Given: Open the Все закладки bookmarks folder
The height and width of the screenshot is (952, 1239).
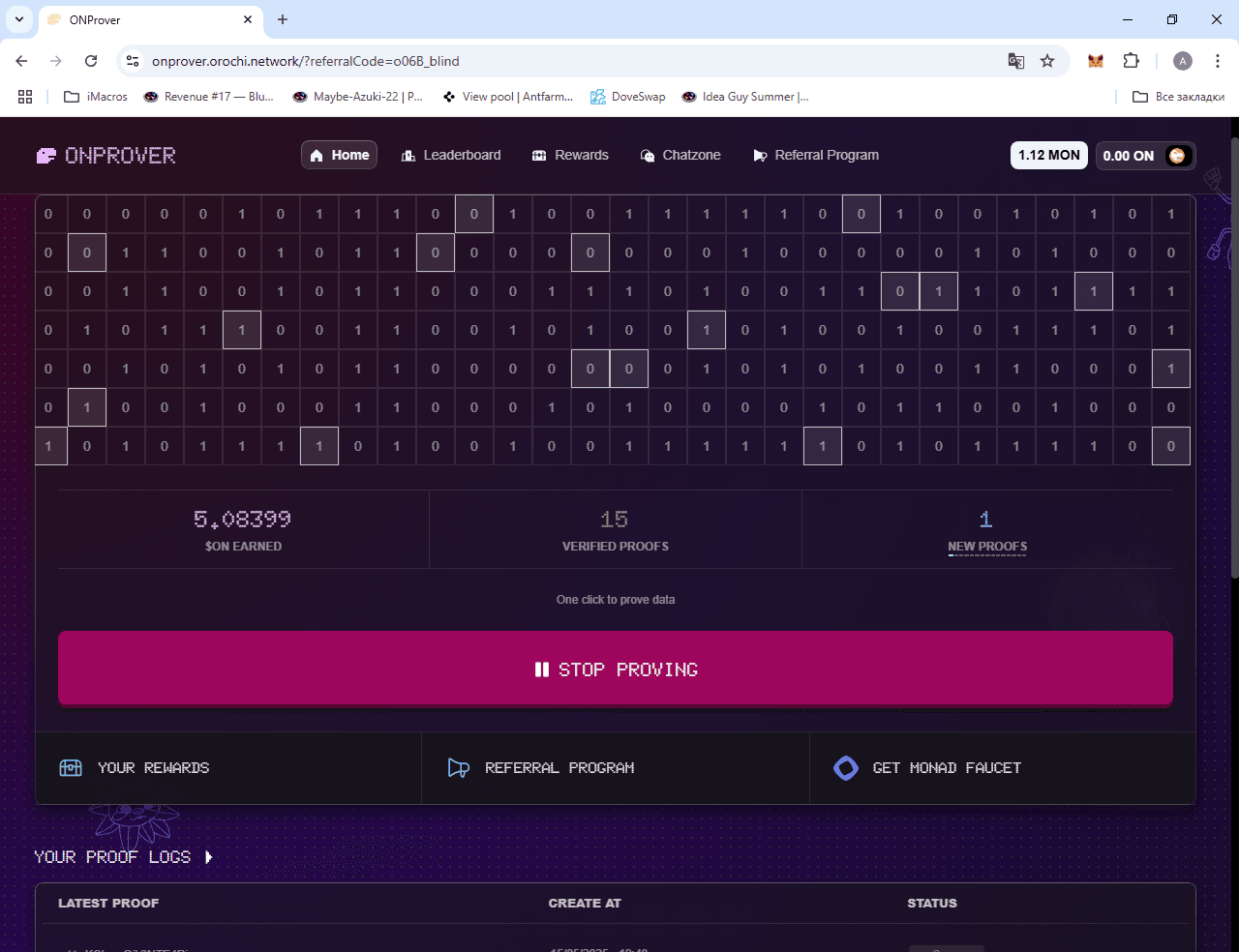Looking at the screenshot, I should pyautogui.click(x=1179, y=97).
